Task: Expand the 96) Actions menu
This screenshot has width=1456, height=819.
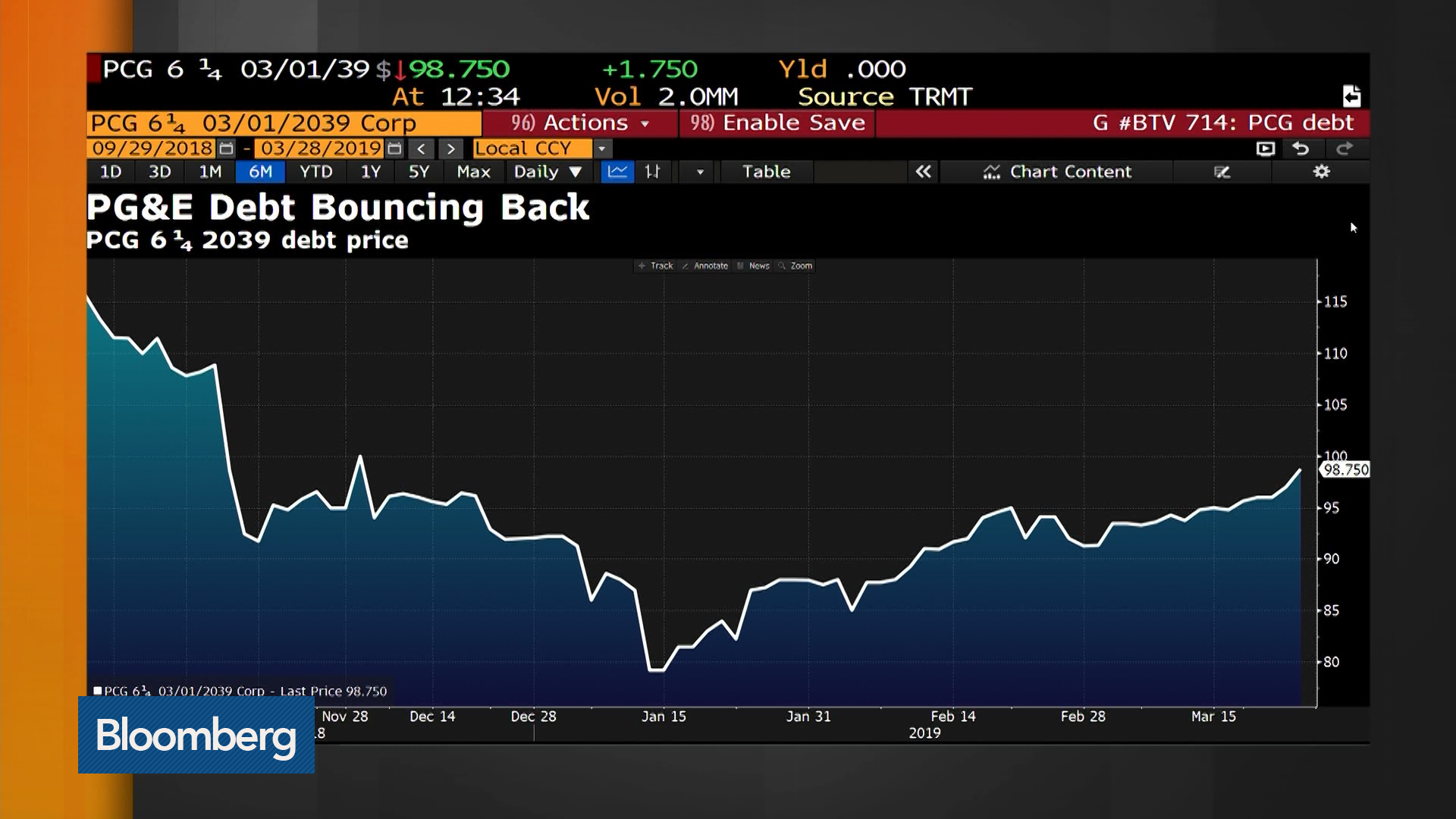Action: (x=580, y=123)
